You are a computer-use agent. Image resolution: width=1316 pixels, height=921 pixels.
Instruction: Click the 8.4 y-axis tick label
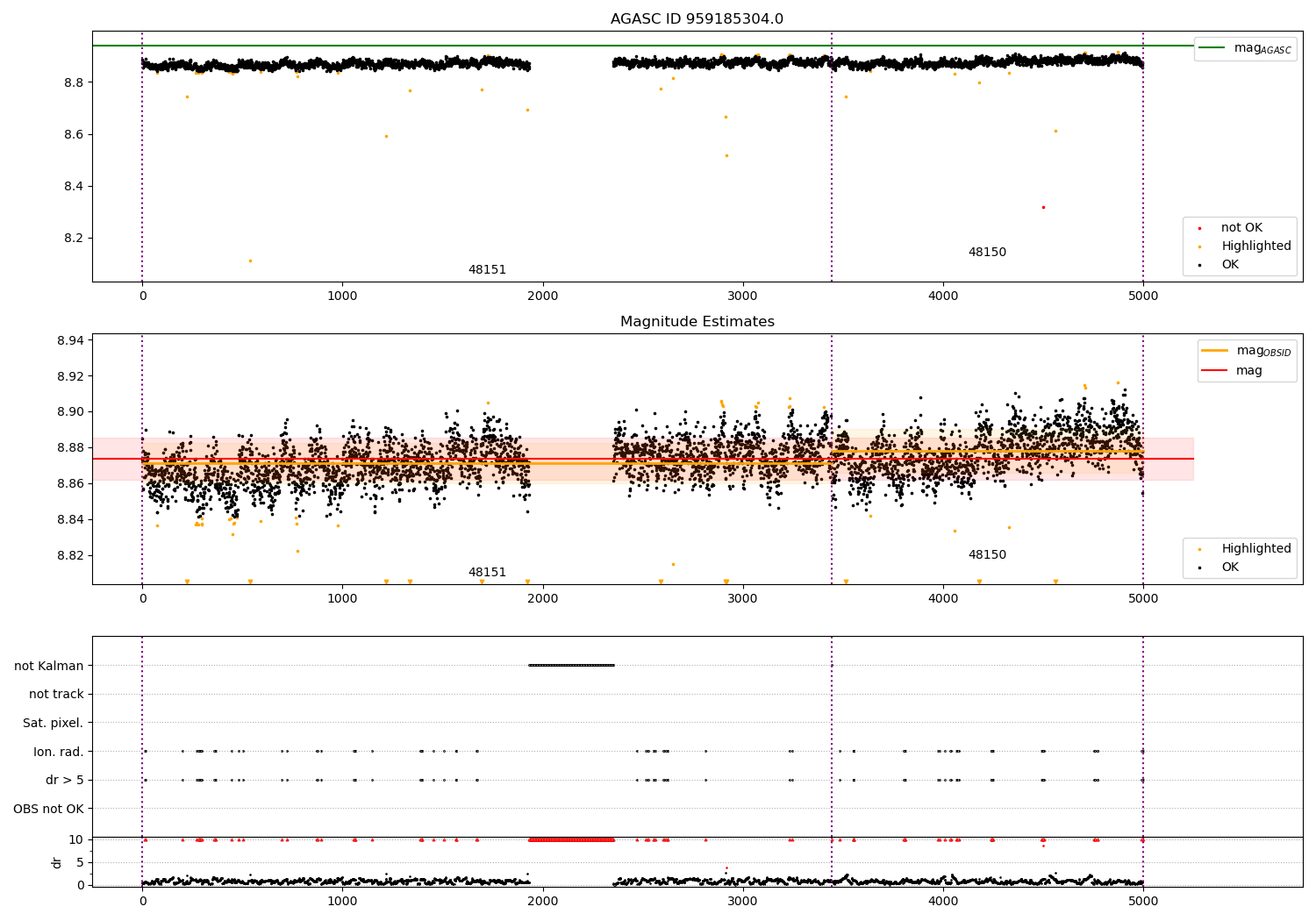(74, 187)
